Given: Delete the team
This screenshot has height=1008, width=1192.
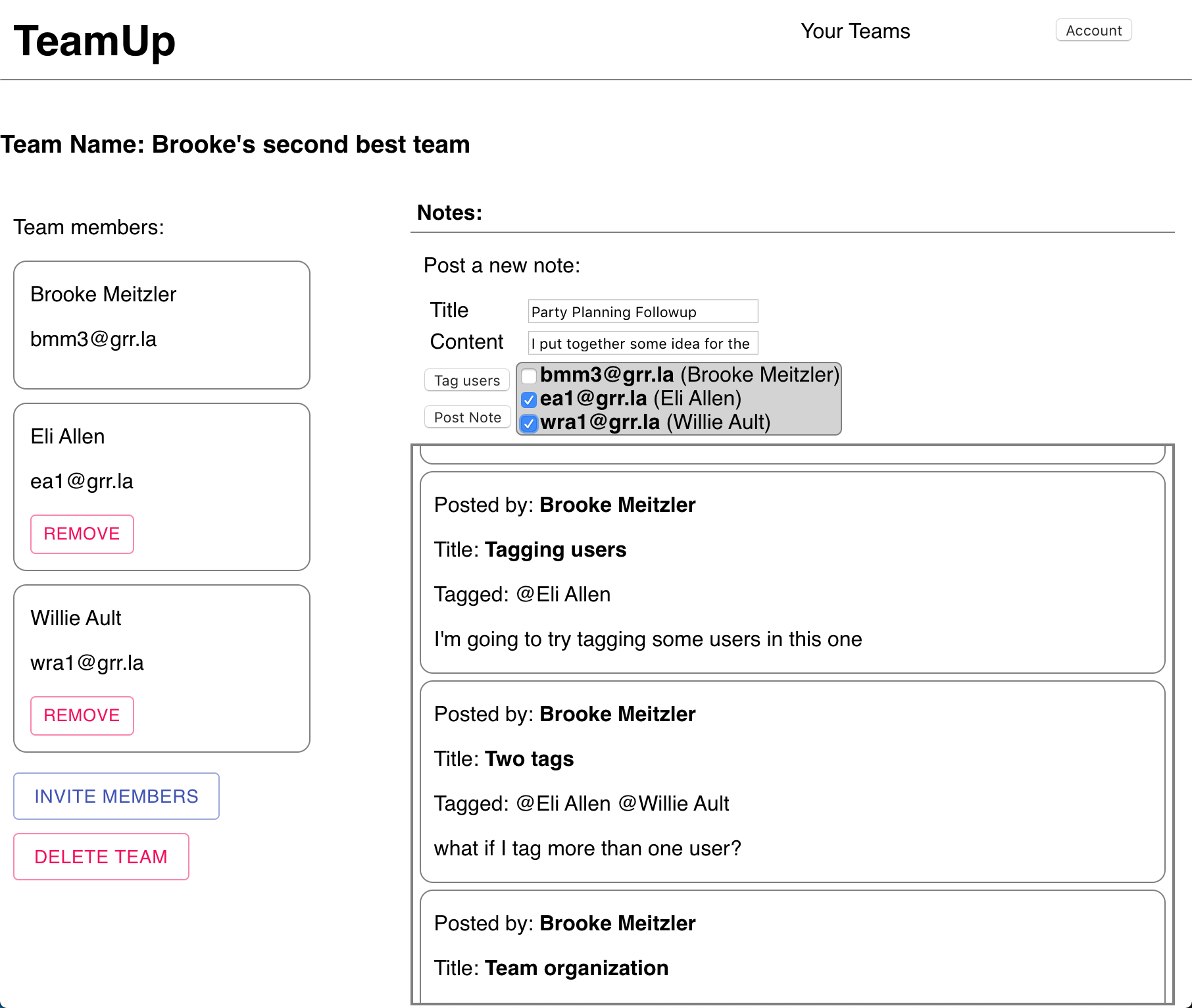Looking at the screenshot, I should click(x=101, y=857).
